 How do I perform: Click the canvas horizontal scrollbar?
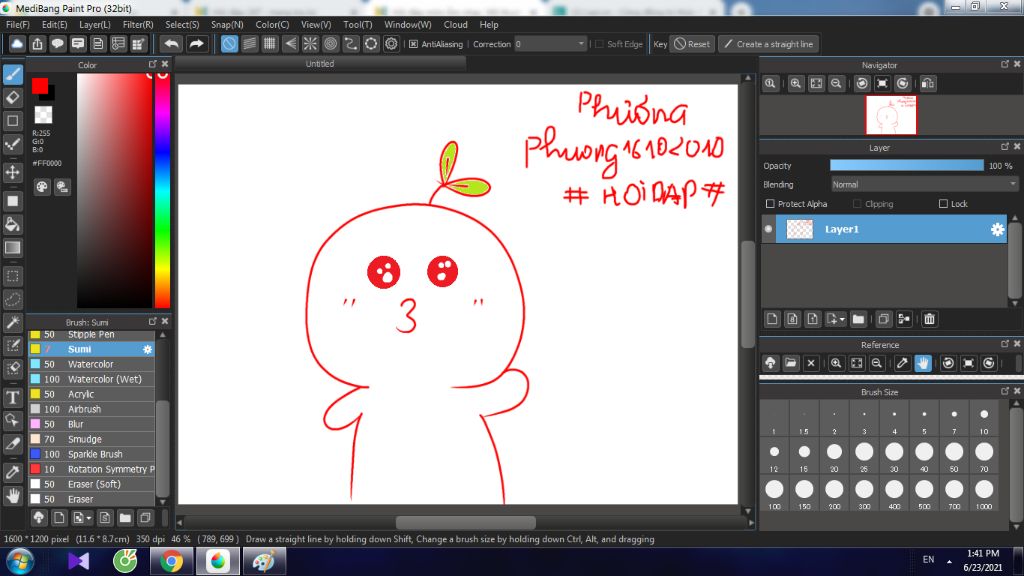coord(466,522)
